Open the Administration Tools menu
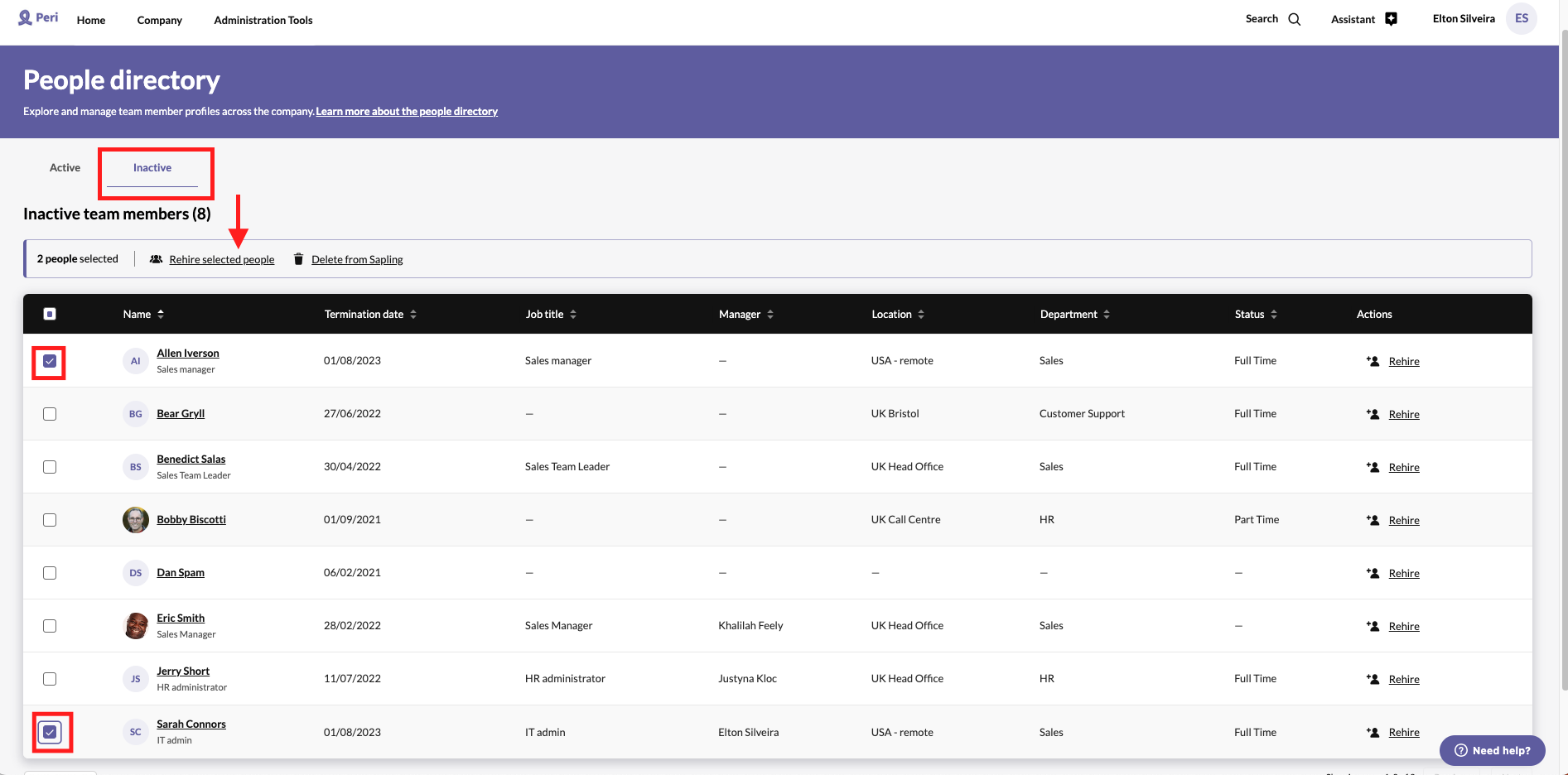Image resolution: width=1568 pixels, height=775 pixels. 263,20
